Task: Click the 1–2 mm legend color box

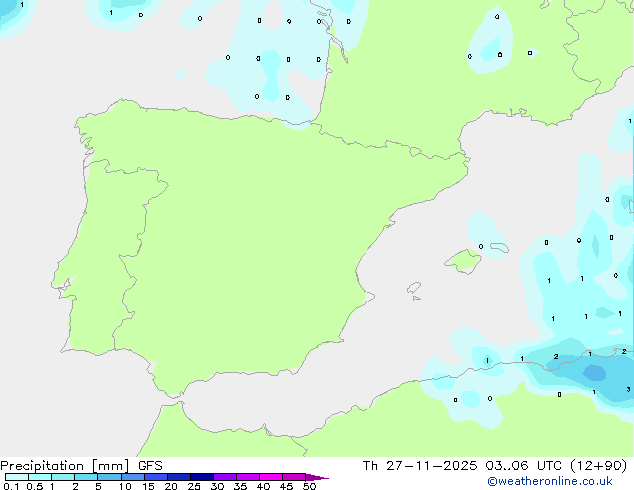Action: pyautogui.click(x=63, y=477)
